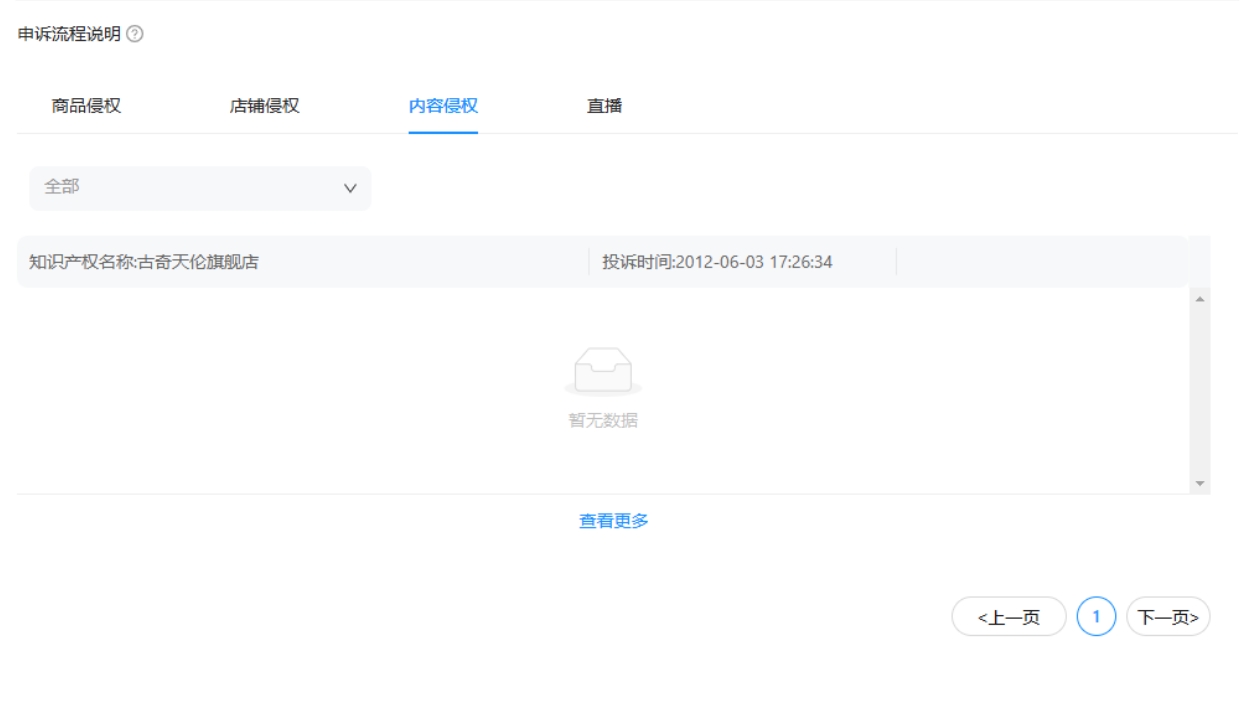
Task: Go to previous page with 上一页
Action: pos(1008,617)
